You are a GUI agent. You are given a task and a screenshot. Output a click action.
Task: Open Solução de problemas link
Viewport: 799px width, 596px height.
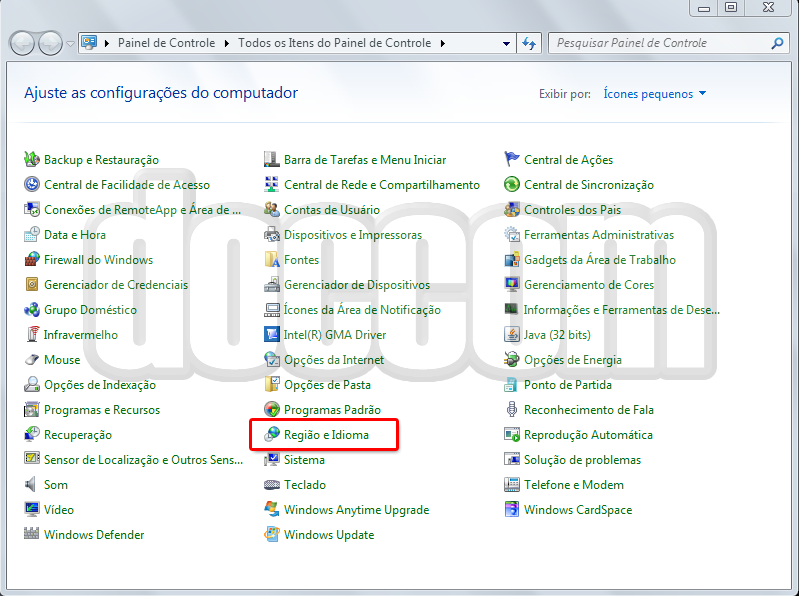click(x=582, y=459)
